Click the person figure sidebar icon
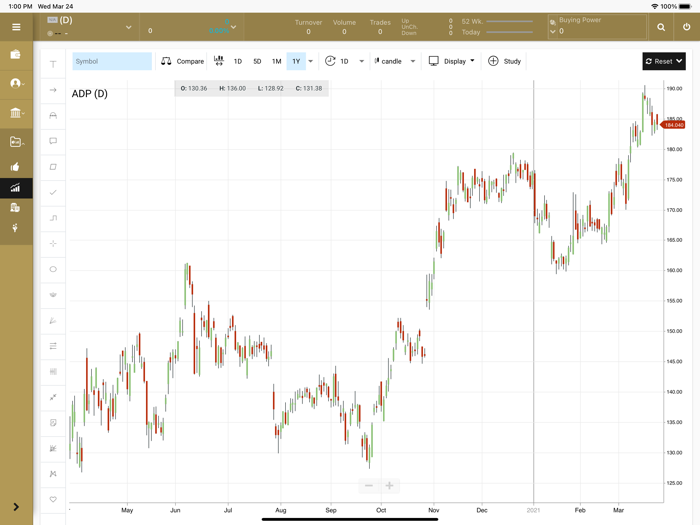 (x=15, y=228)
